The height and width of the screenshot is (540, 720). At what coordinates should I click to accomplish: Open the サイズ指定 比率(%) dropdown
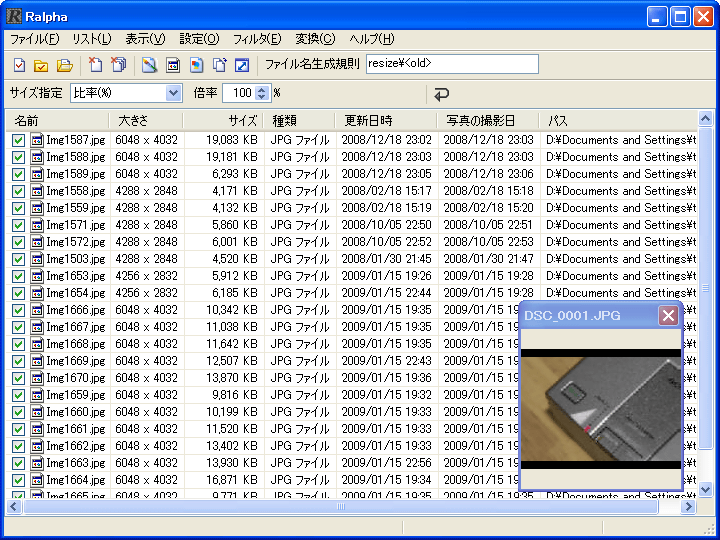coord(174,93)
